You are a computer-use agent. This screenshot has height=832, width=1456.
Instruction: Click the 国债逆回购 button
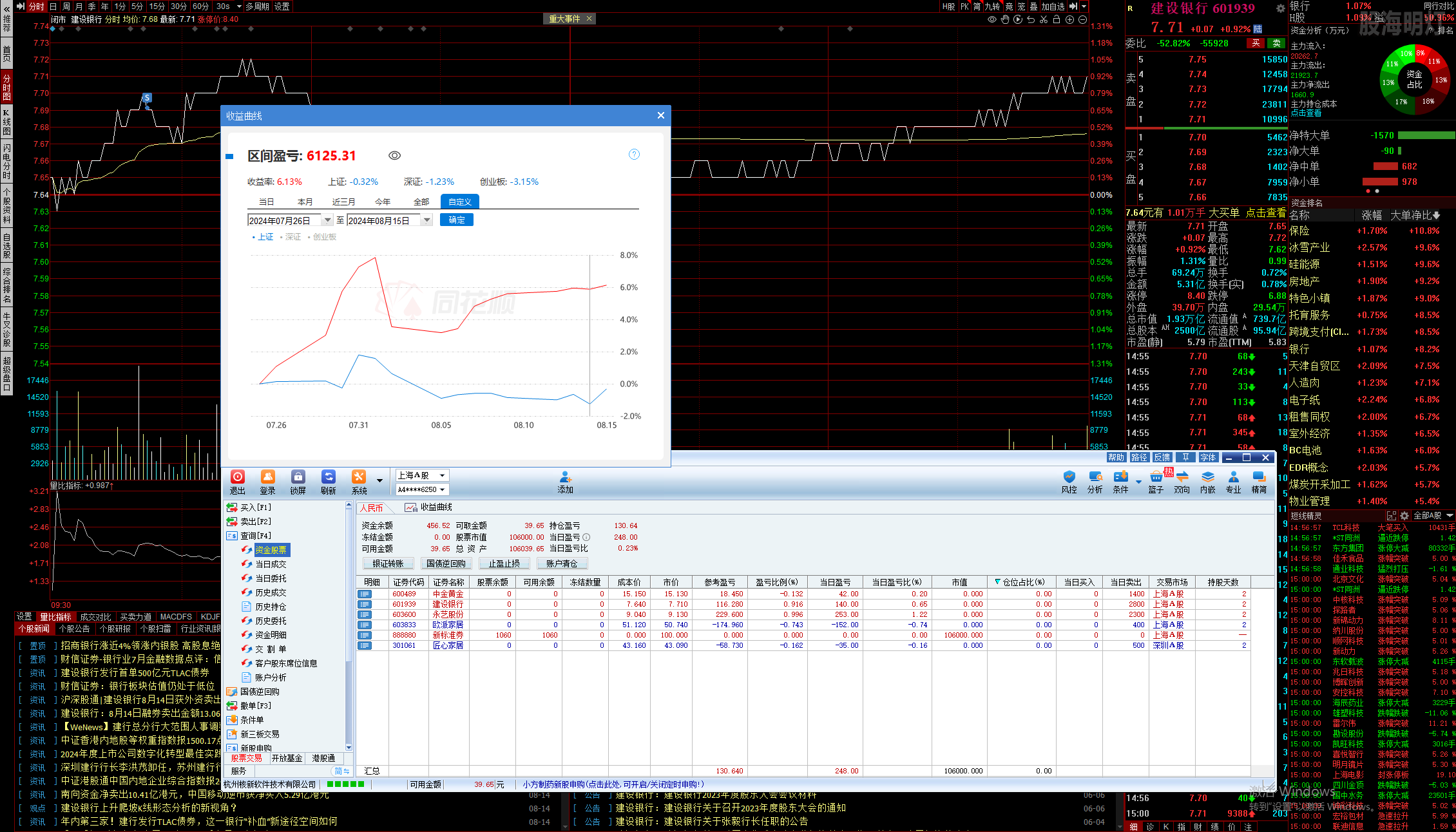(446, 563)
